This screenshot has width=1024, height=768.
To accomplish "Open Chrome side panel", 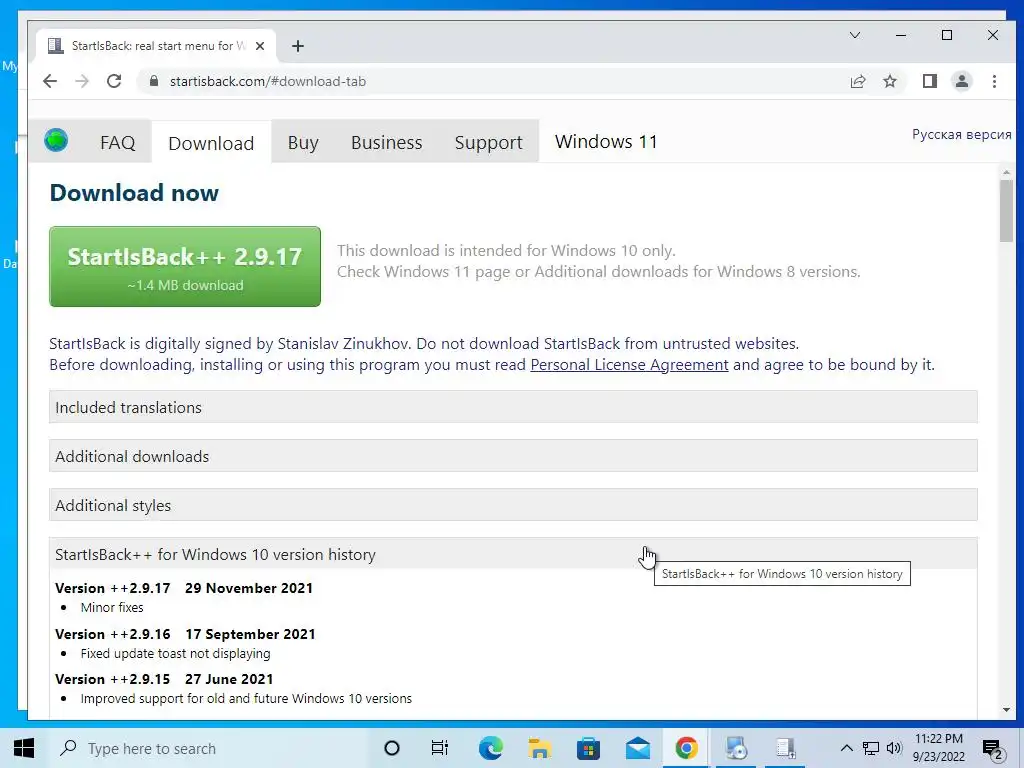I will coord(929,81).
